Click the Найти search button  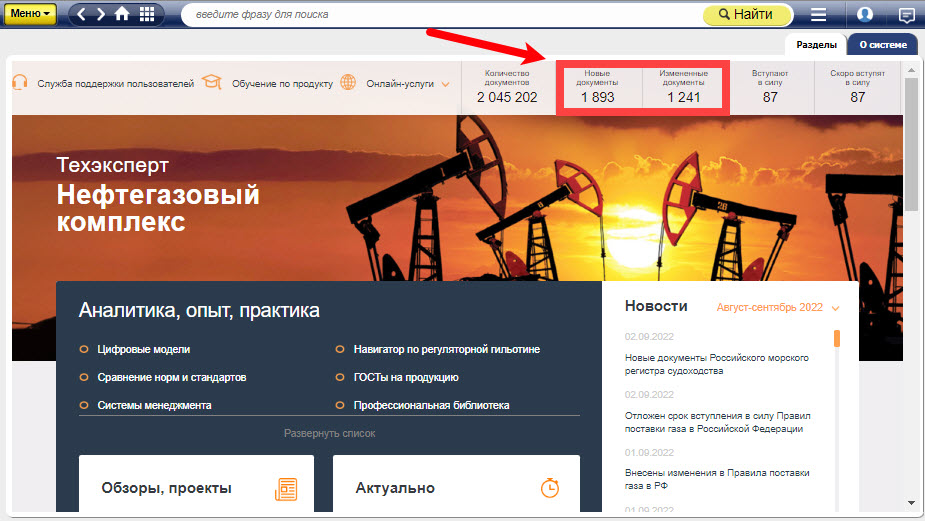(747, 14)
